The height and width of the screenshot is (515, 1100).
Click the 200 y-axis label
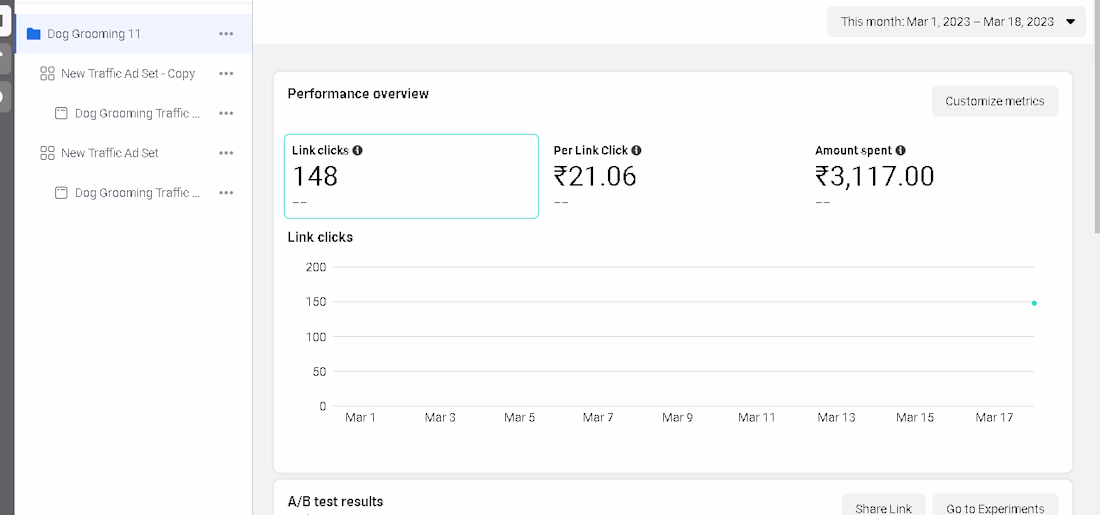[x=316, y=267]
